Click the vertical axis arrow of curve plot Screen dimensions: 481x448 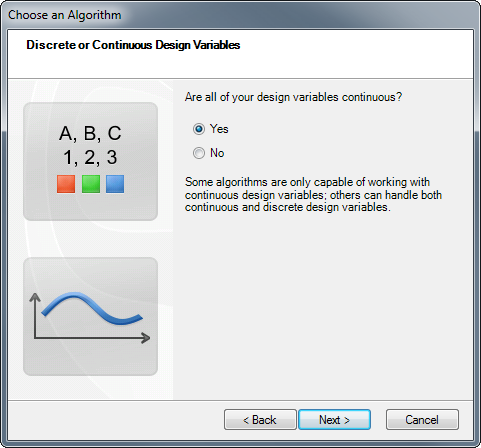click(x=35, y=315)
